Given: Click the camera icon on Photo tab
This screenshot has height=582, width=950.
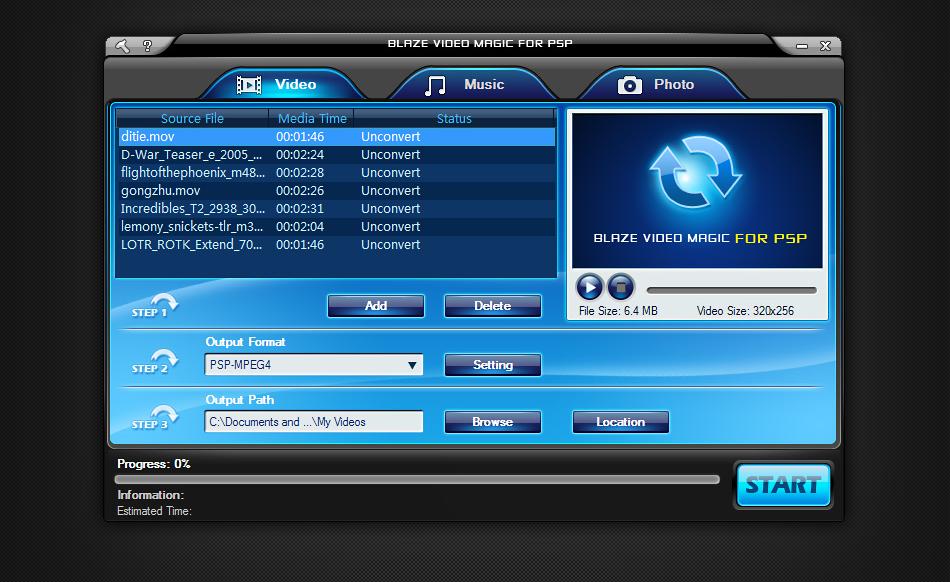Looking at the screenshot, I should 629,85.
